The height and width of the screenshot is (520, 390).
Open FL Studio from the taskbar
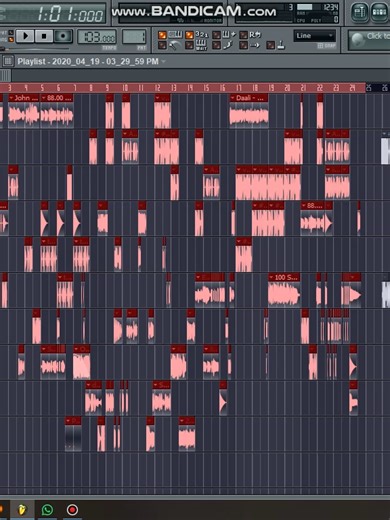coord(22,510)
